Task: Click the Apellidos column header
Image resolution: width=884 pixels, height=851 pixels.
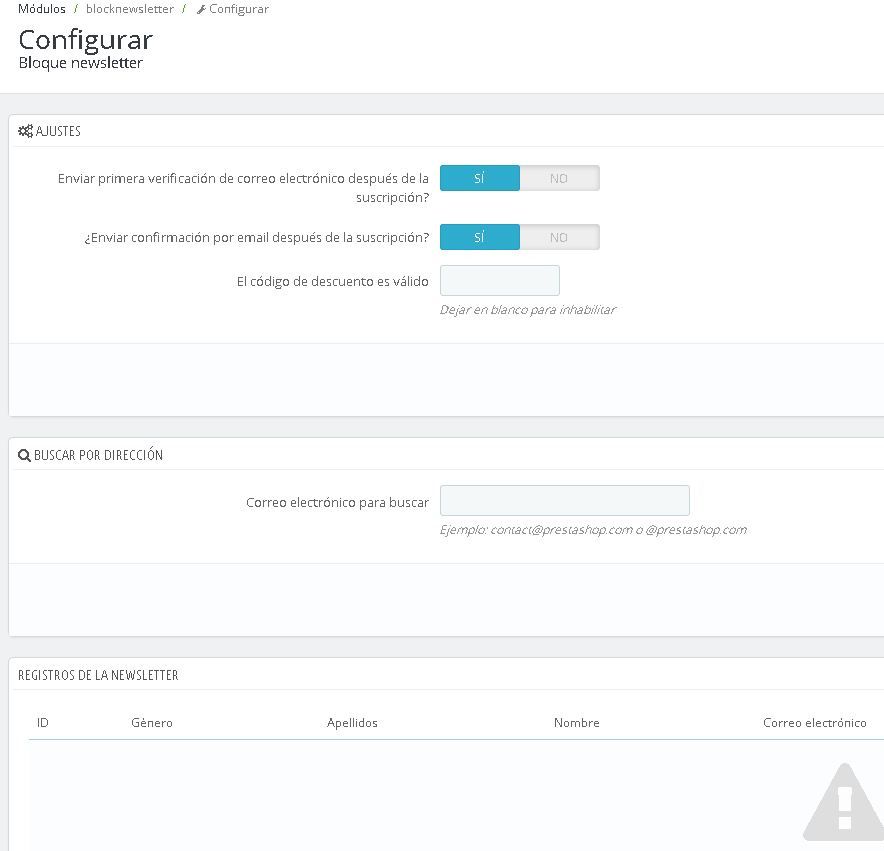Action: tap(352, 723)
